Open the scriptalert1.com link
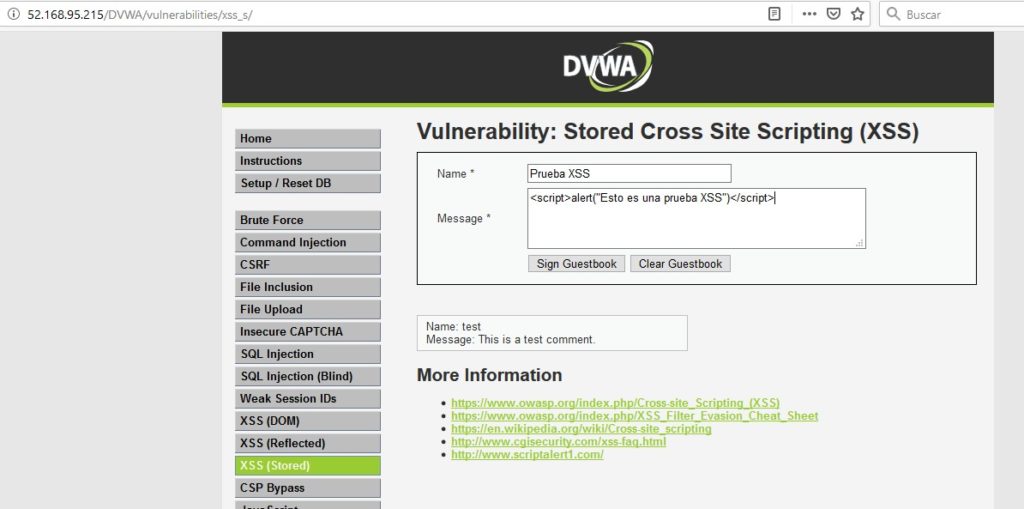Viewport: 1024px width, 509px height. point(527,455)
